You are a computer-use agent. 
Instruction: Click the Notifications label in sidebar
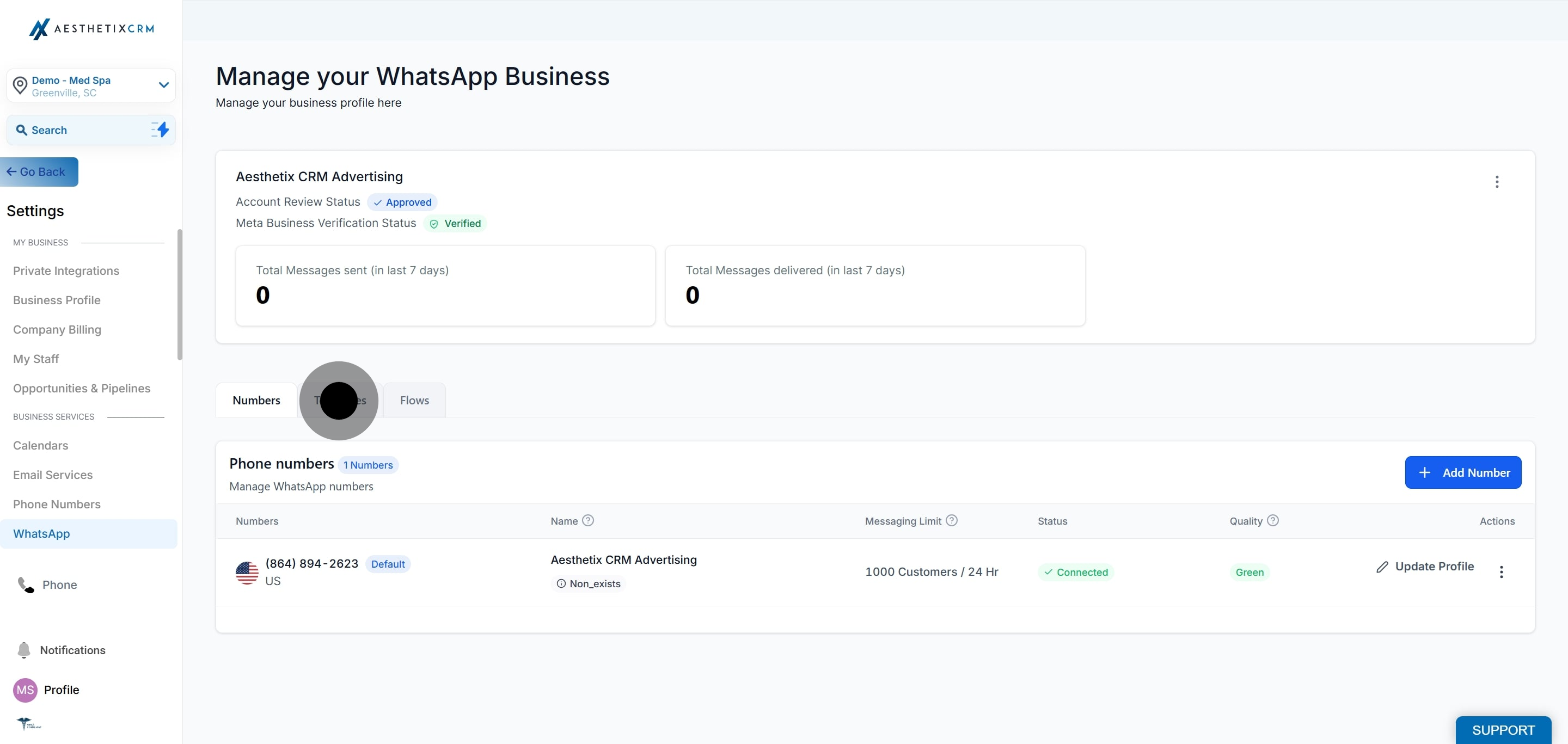[72, 650]
